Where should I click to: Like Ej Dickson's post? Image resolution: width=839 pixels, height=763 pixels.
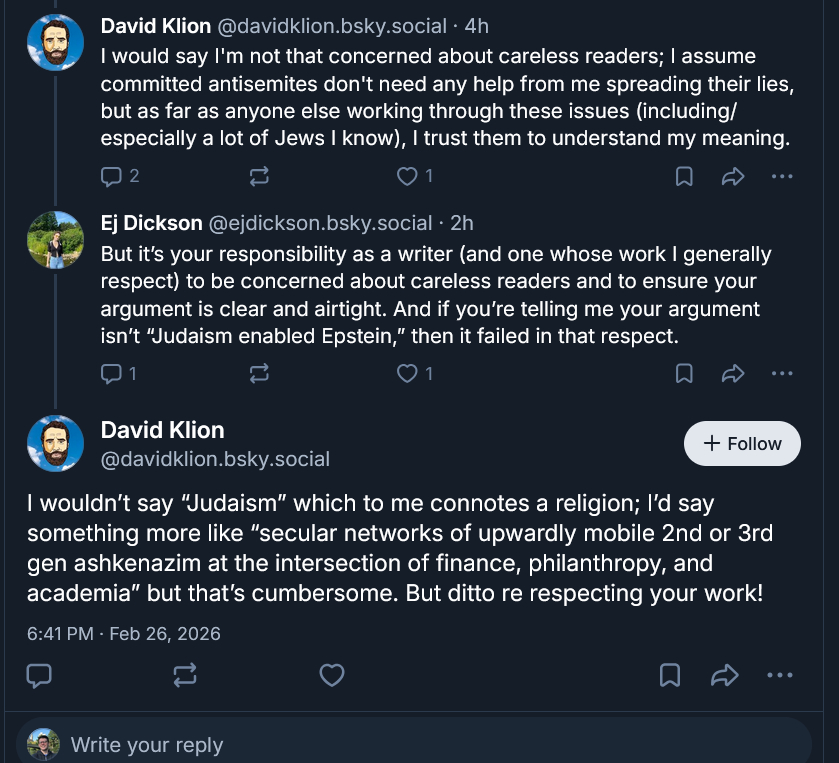[407, 374]
